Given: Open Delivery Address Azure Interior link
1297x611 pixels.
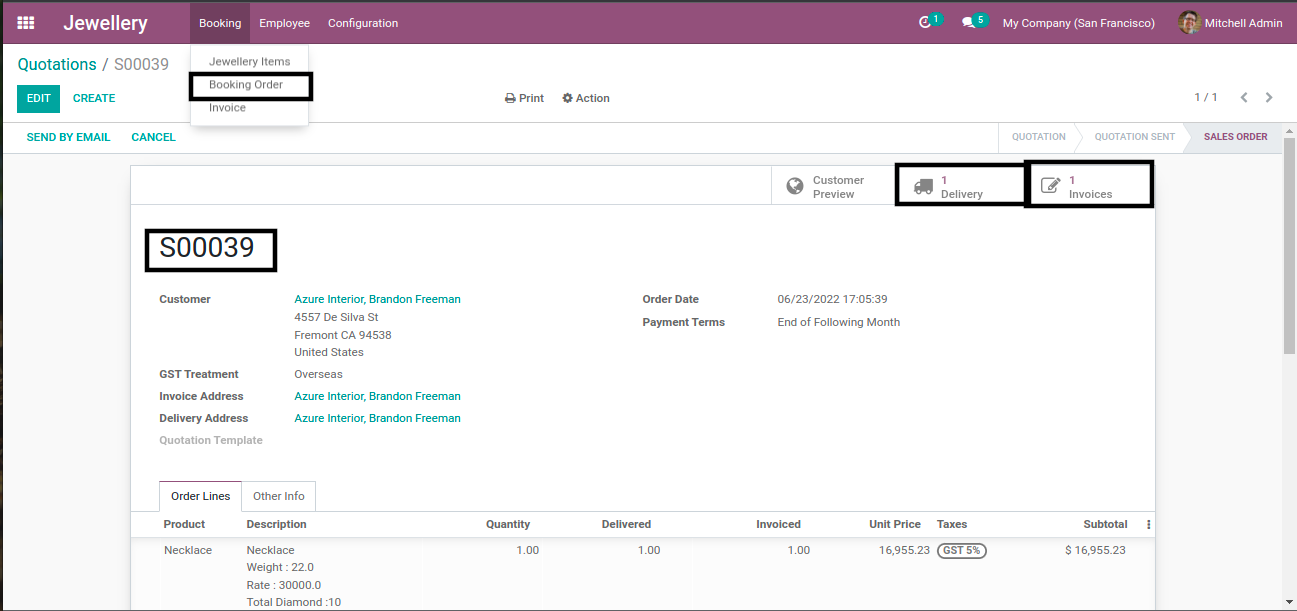Looking at the screenshot, I should tap(377, 418).
